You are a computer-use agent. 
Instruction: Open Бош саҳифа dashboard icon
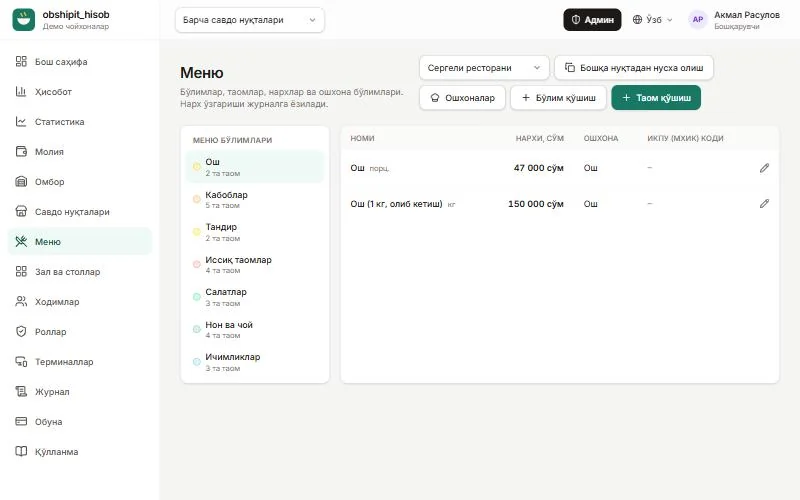[21, 61]
